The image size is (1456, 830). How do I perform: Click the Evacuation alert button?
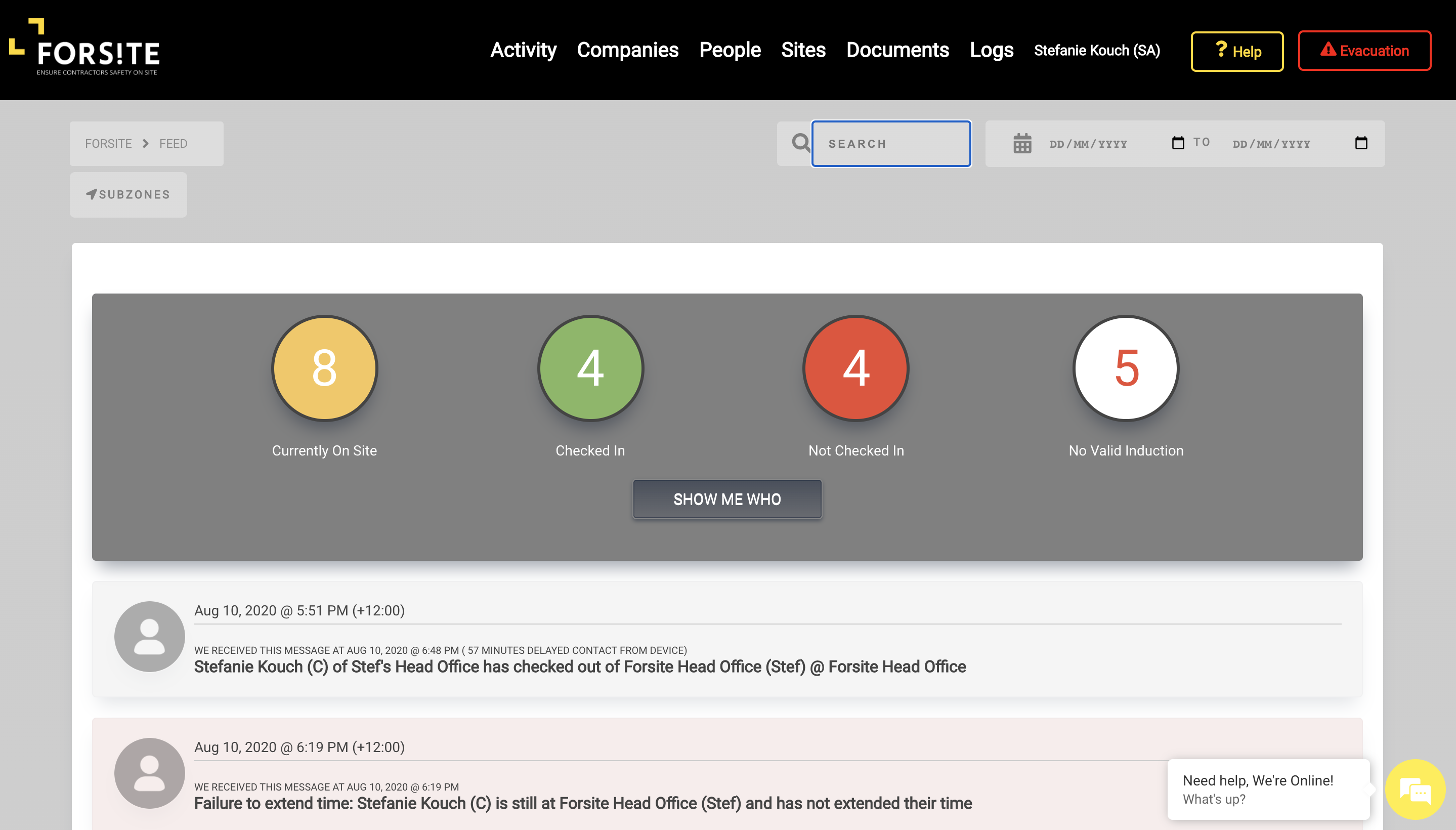tap(1364, 51)
